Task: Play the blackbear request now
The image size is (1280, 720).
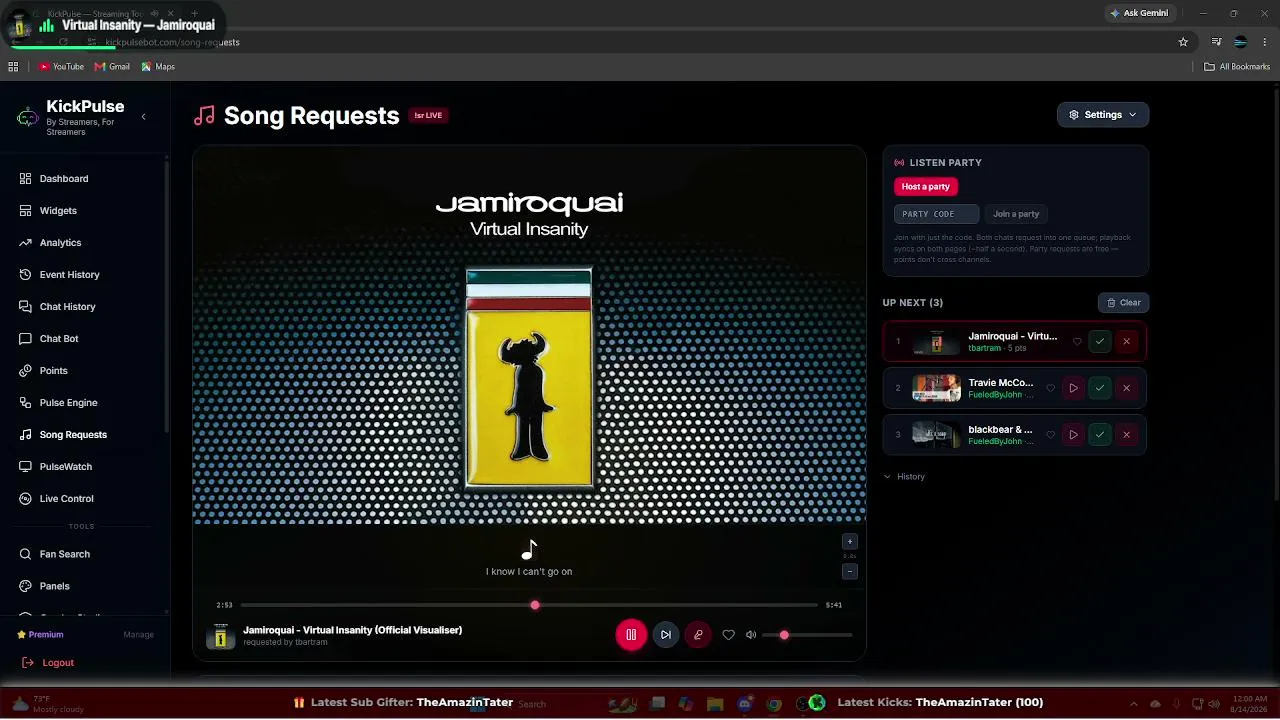Action: click(1073, 435)
